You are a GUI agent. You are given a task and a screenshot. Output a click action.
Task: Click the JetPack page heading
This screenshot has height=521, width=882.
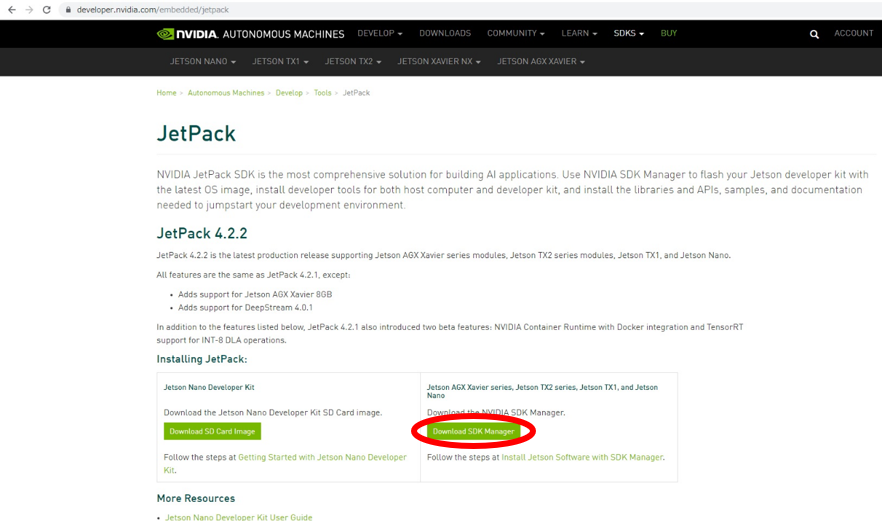(x=196, y=133)
